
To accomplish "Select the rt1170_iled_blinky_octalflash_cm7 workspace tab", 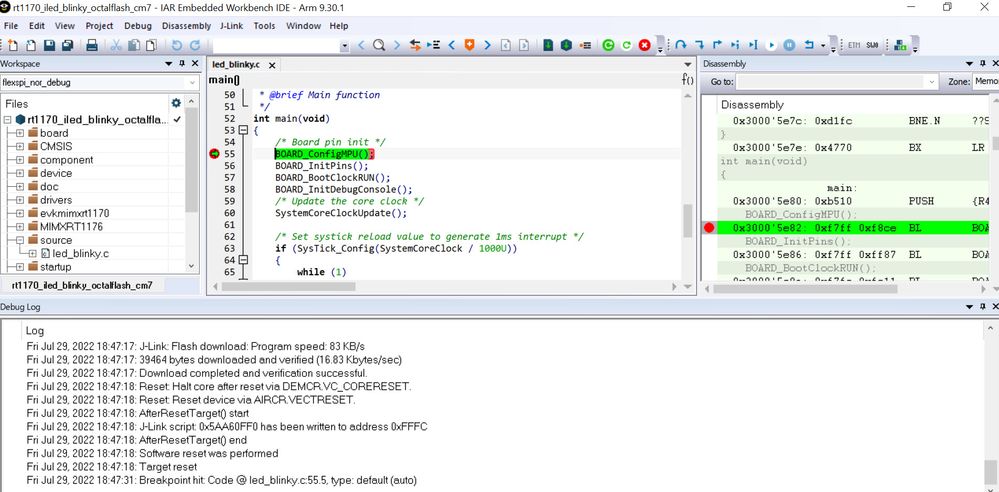I will pyautogui.click(x=82, y=285).
